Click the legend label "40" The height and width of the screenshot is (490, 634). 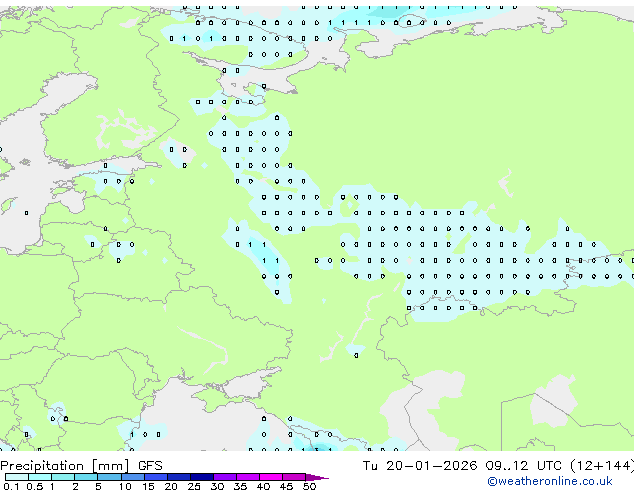[x=263, y=486]
